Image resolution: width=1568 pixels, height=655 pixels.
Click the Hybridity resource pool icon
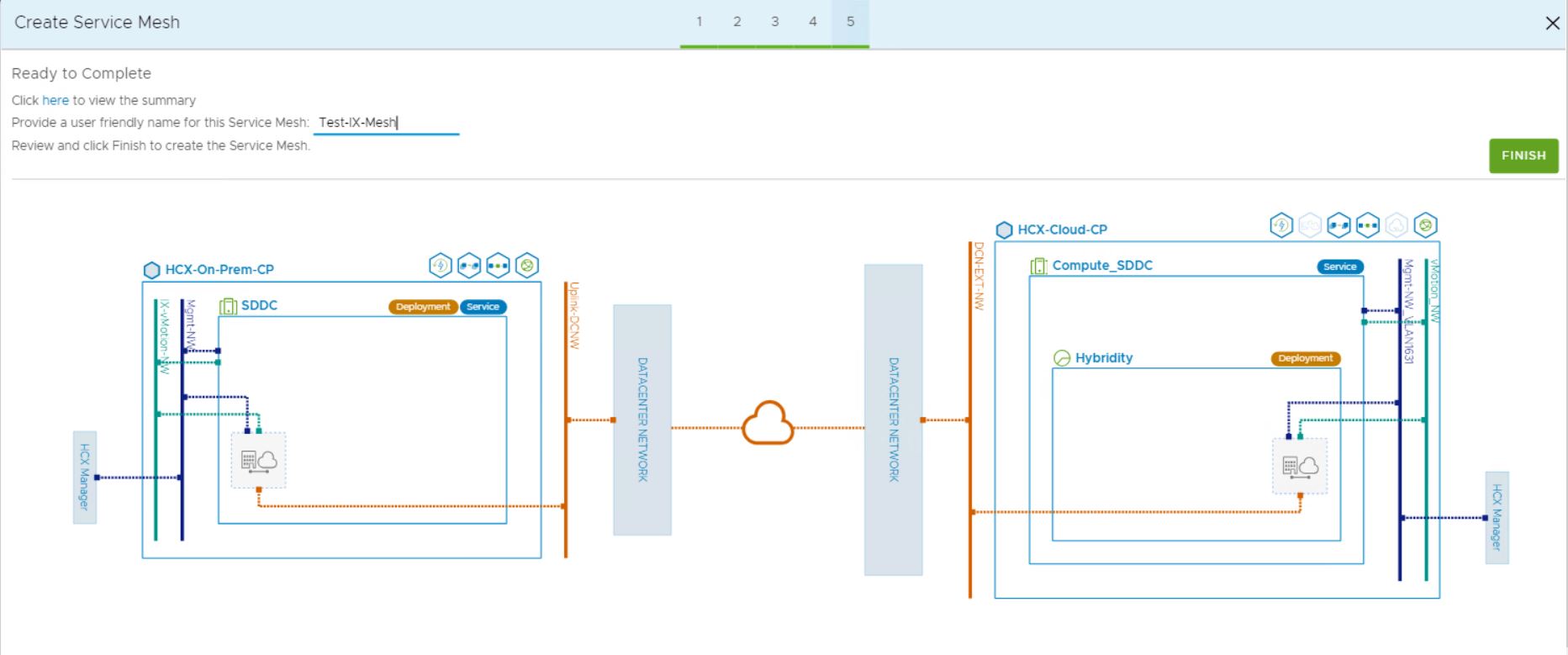[1062, 358]
